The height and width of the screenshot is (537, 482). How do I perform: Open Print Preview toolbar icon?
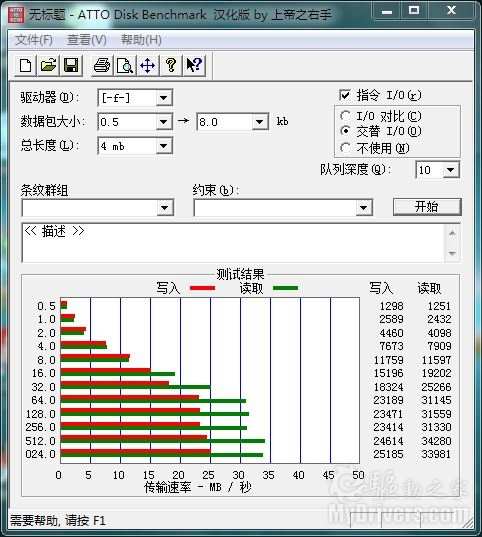pos(125,65)
